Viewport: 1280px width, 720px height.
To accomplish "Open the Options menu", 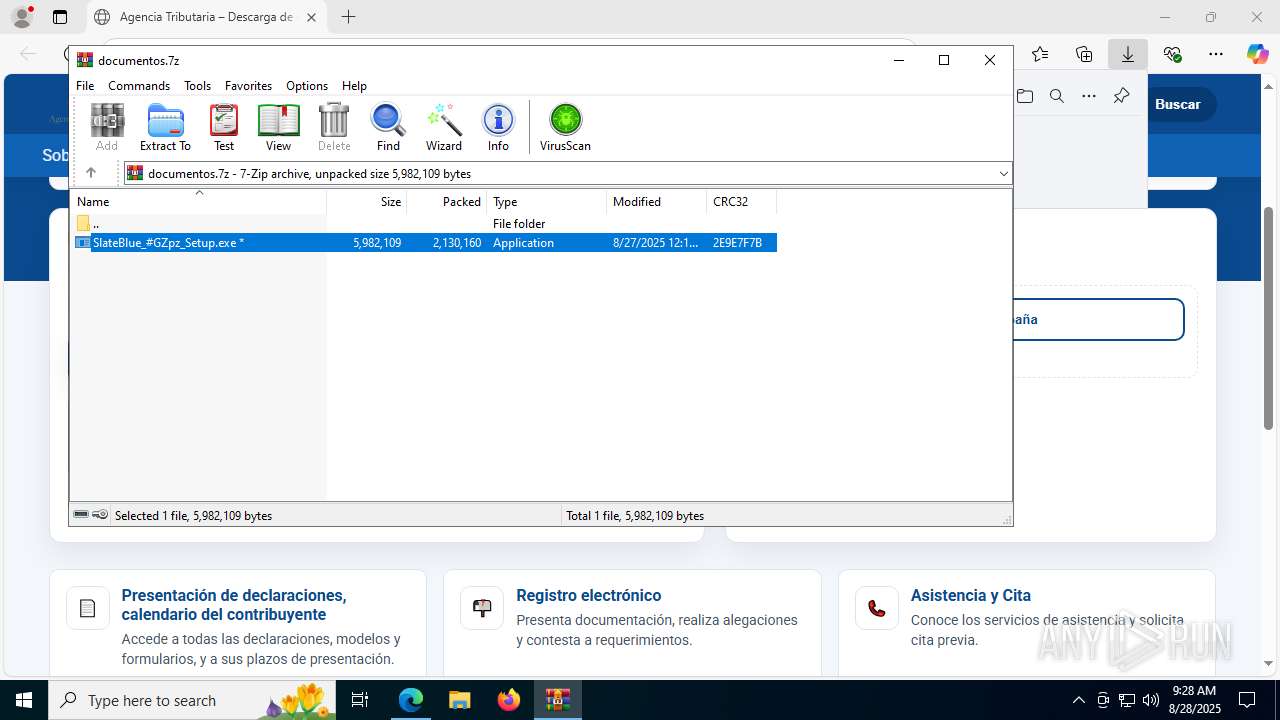I will (307, 86).
